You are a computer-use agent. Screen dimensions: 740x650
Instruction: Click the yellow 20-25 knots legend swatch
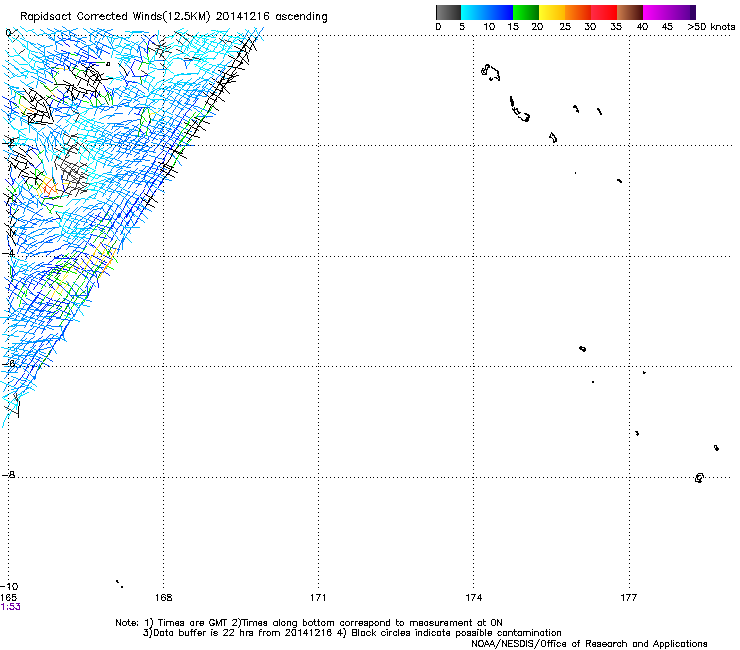tap(552, 12)
